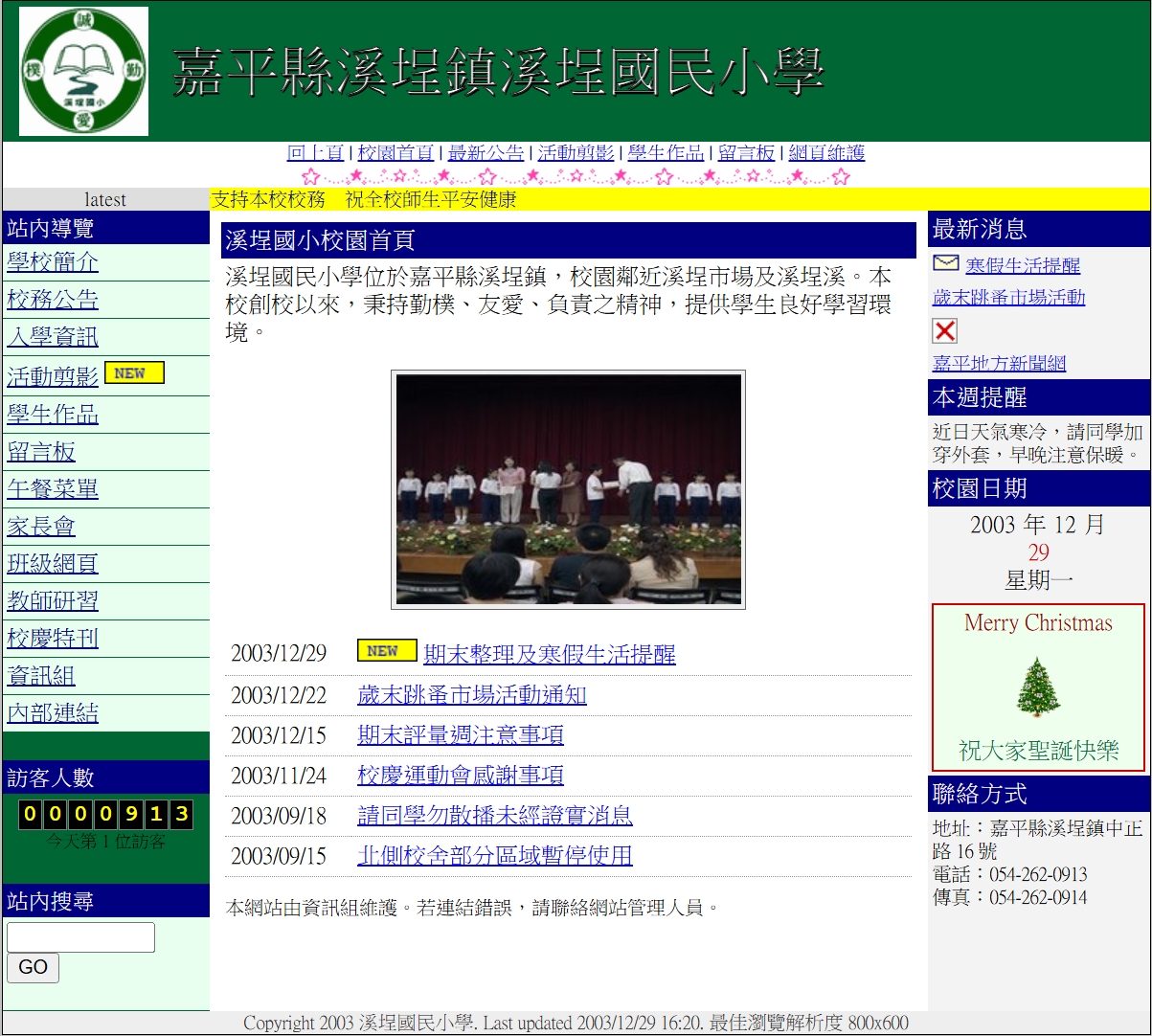The width and height of the screenshot is (1152, 1036).
Task: Open 網頁維護 in top navigation
Action: pos(826,153)
